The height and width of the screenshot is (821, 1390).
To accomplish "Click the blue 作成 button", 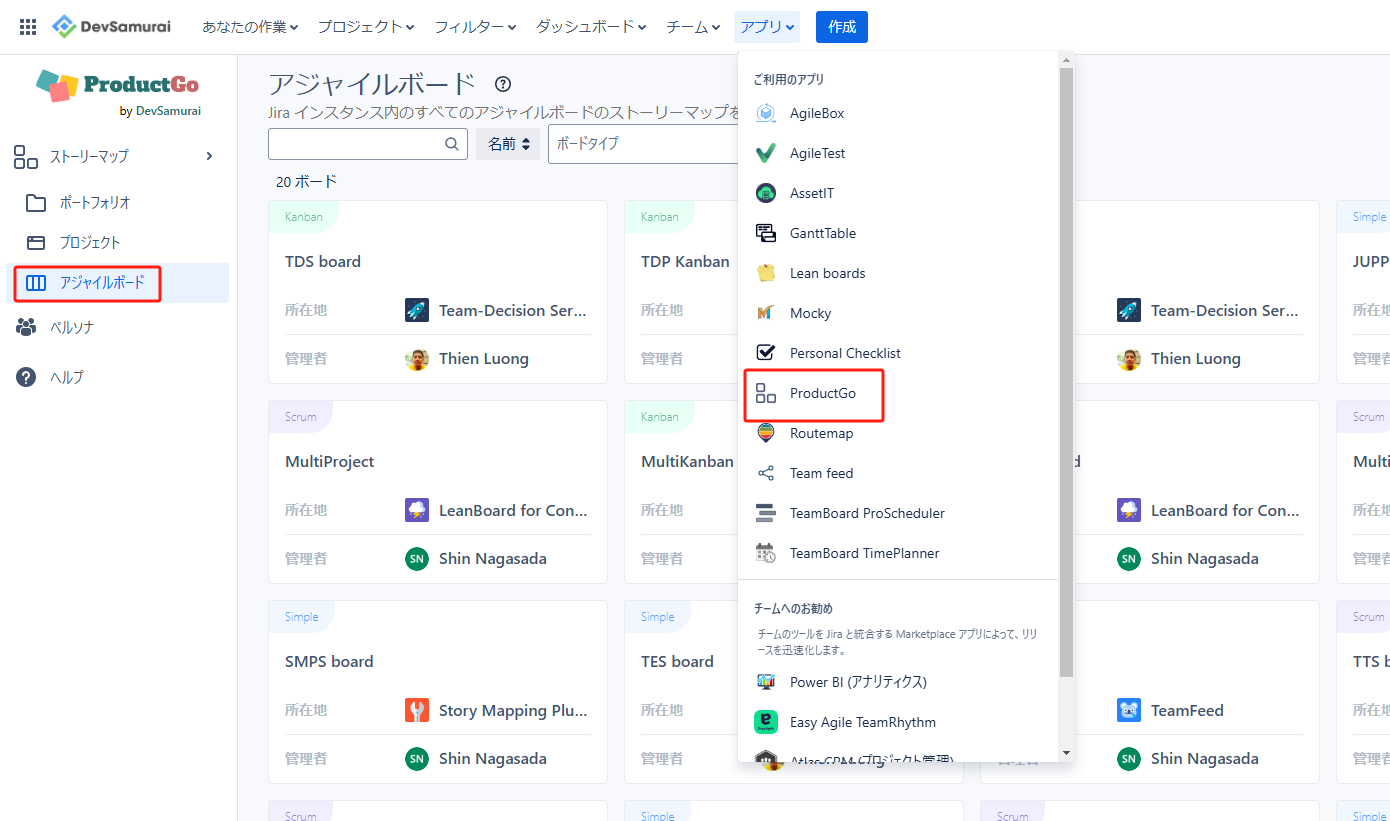I will tap(841, 27).
